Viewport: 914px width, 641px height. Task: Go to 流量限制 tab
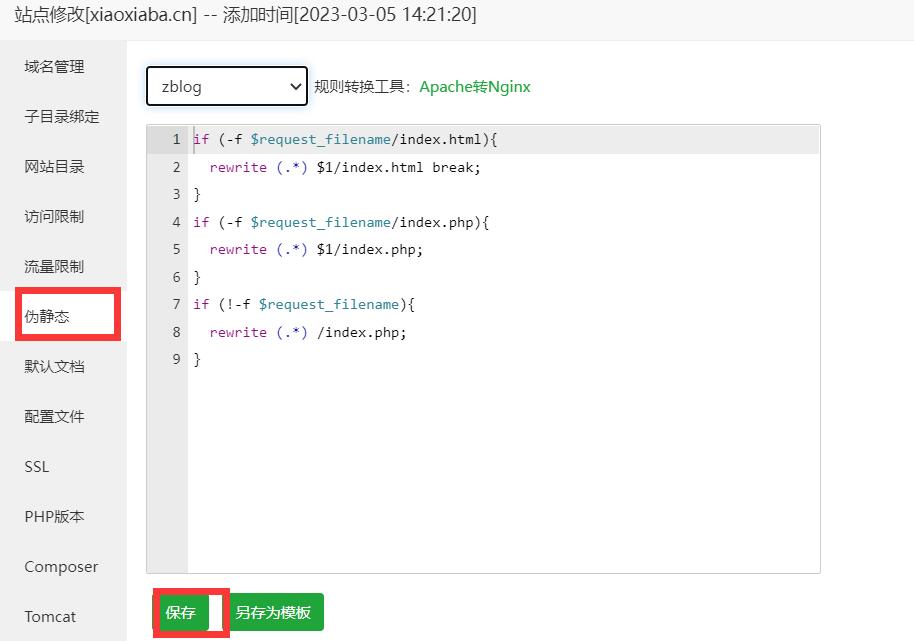tap(54, 267)
